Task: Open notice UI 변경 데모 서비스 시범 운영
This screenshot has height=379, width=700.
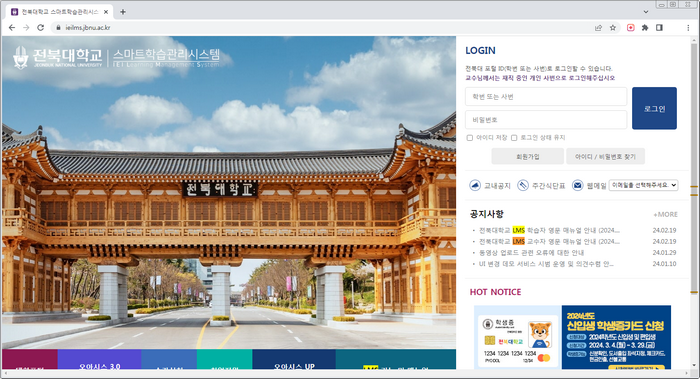Action: 546,264
